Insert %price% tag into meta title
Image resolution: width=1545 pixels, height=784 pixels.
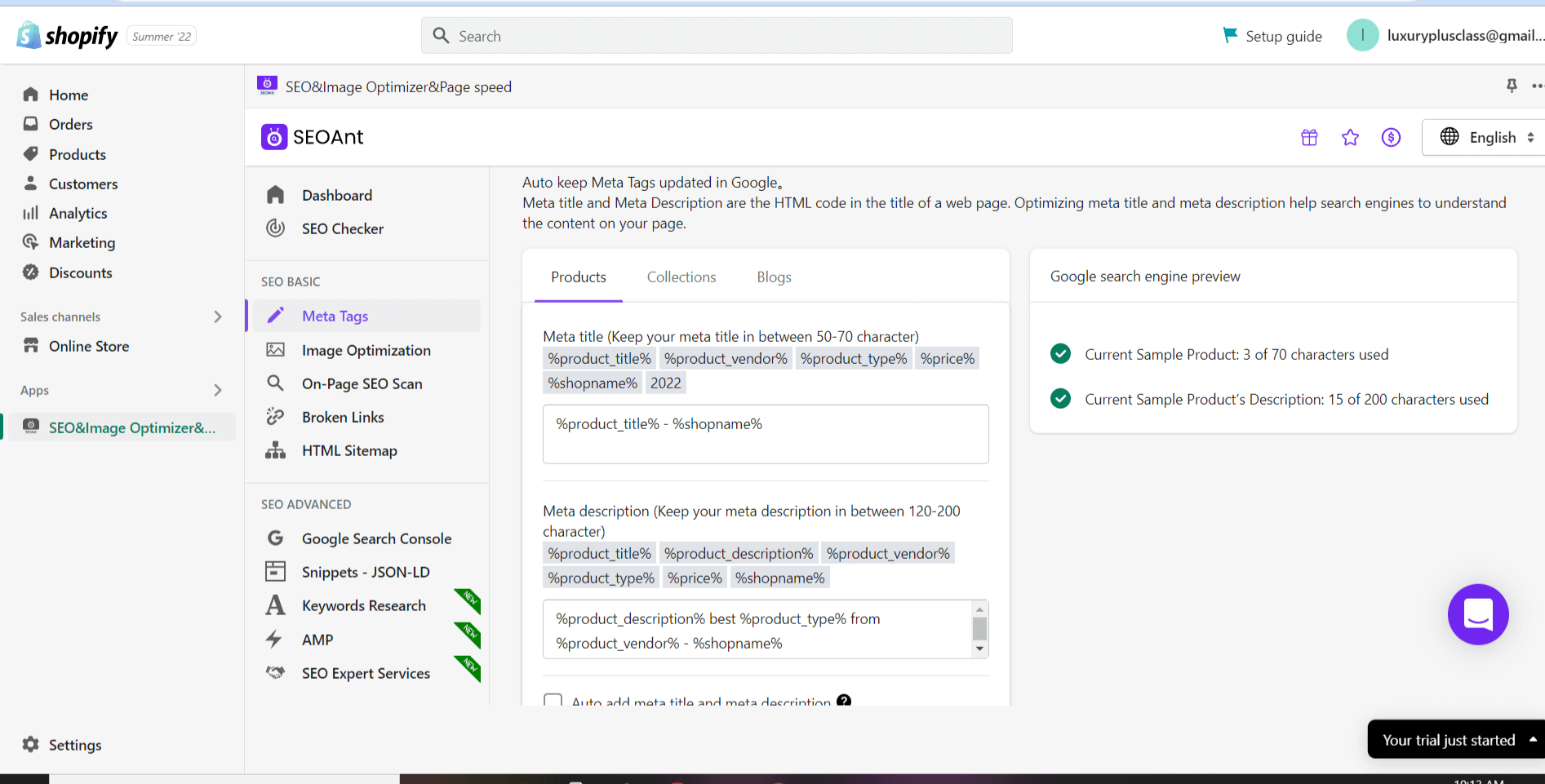coord(948,358)
